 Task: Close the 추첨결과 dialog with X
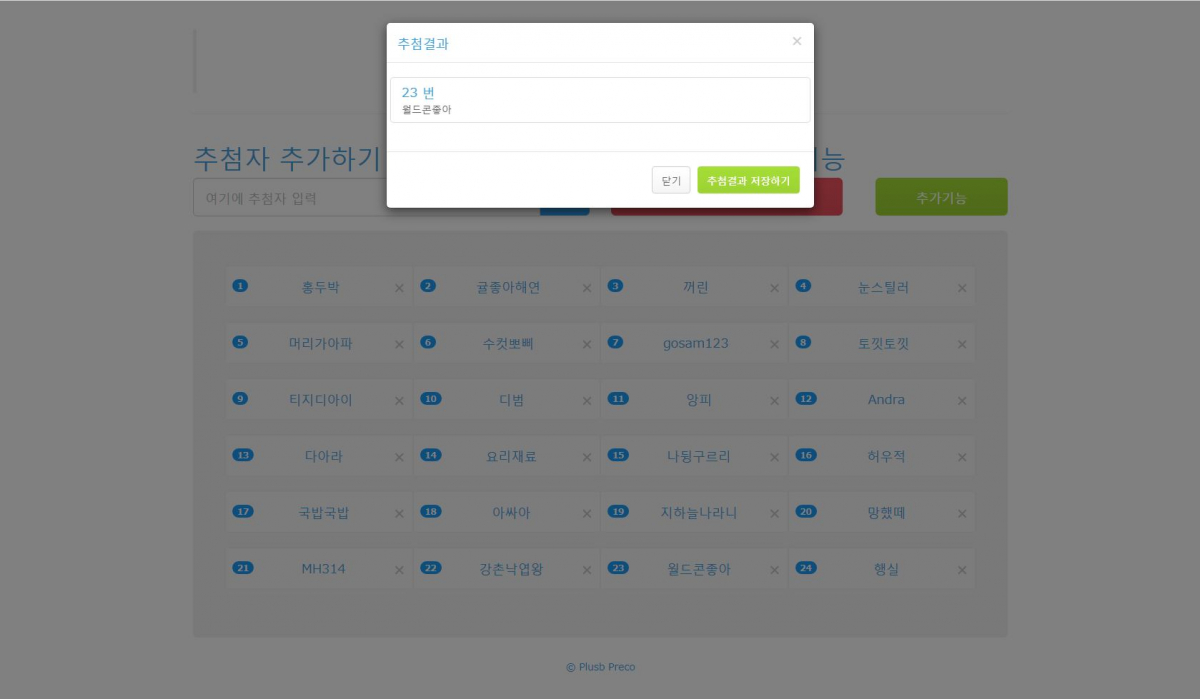[797, 41]
